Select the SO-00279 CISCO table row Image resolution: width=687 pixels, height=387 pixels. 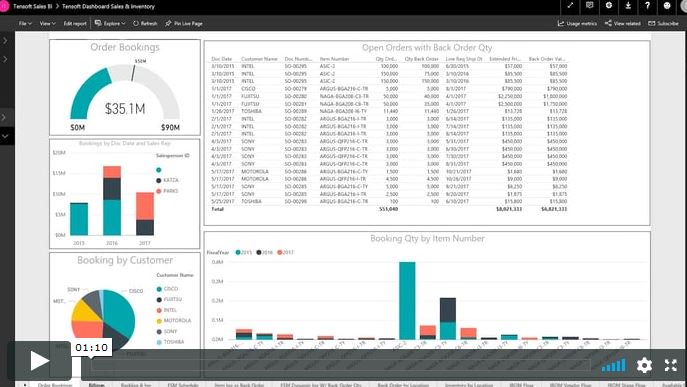click(389, 89)
